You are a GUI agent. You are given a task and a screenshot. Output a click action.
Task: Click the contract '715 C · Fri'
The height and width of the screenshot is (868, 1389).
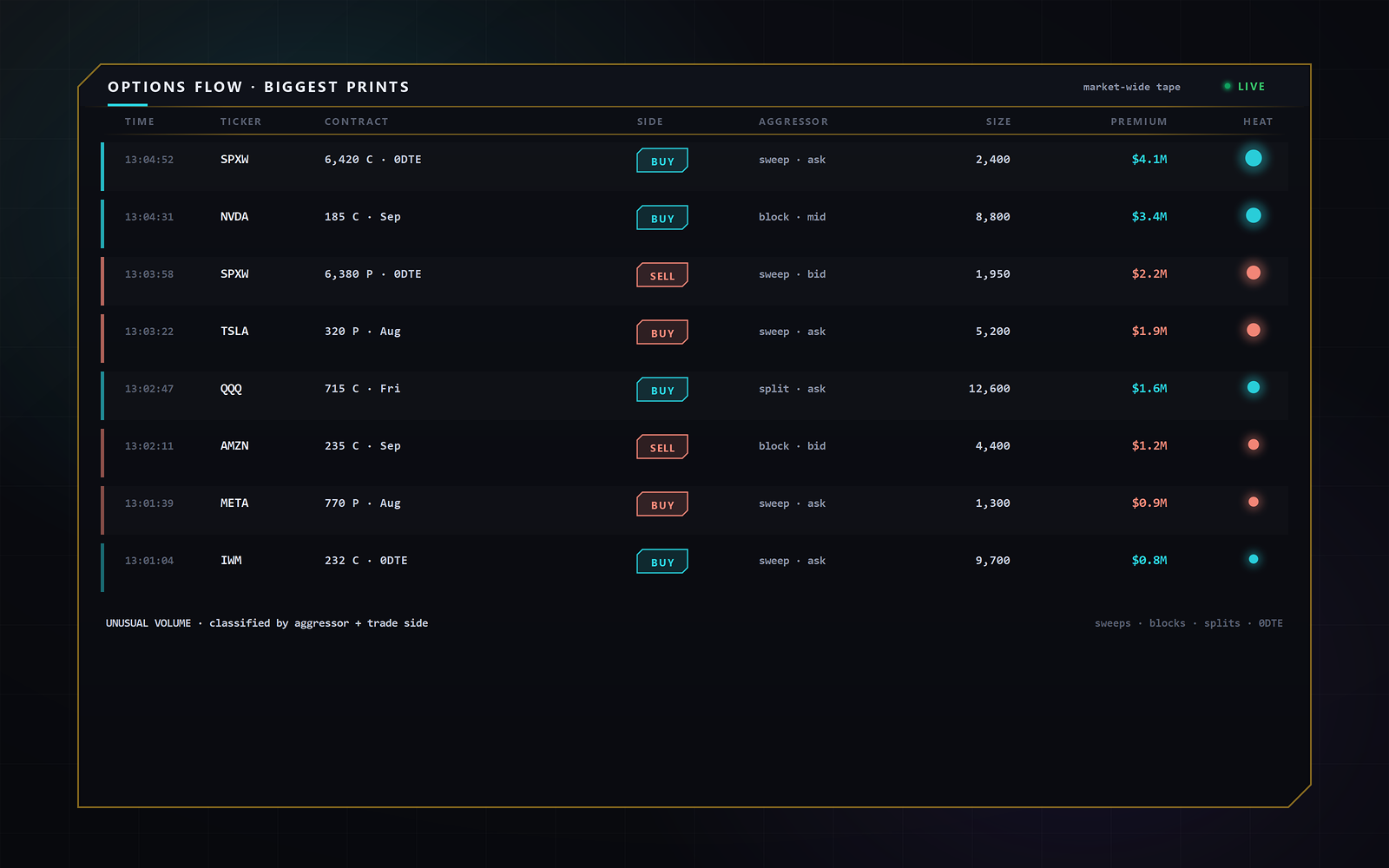(363, 389)
